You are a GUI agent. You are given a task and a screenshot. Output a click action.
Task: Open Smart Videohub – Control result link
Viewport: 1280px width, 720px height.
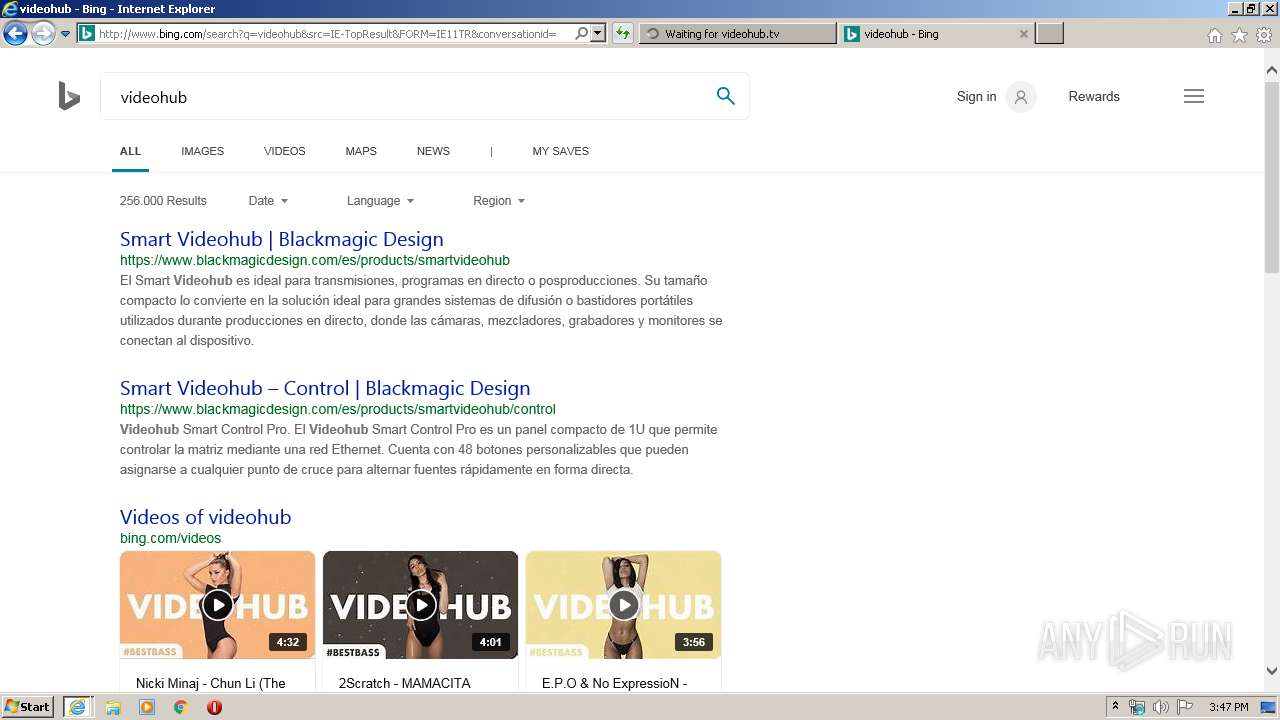coord(325,388)
